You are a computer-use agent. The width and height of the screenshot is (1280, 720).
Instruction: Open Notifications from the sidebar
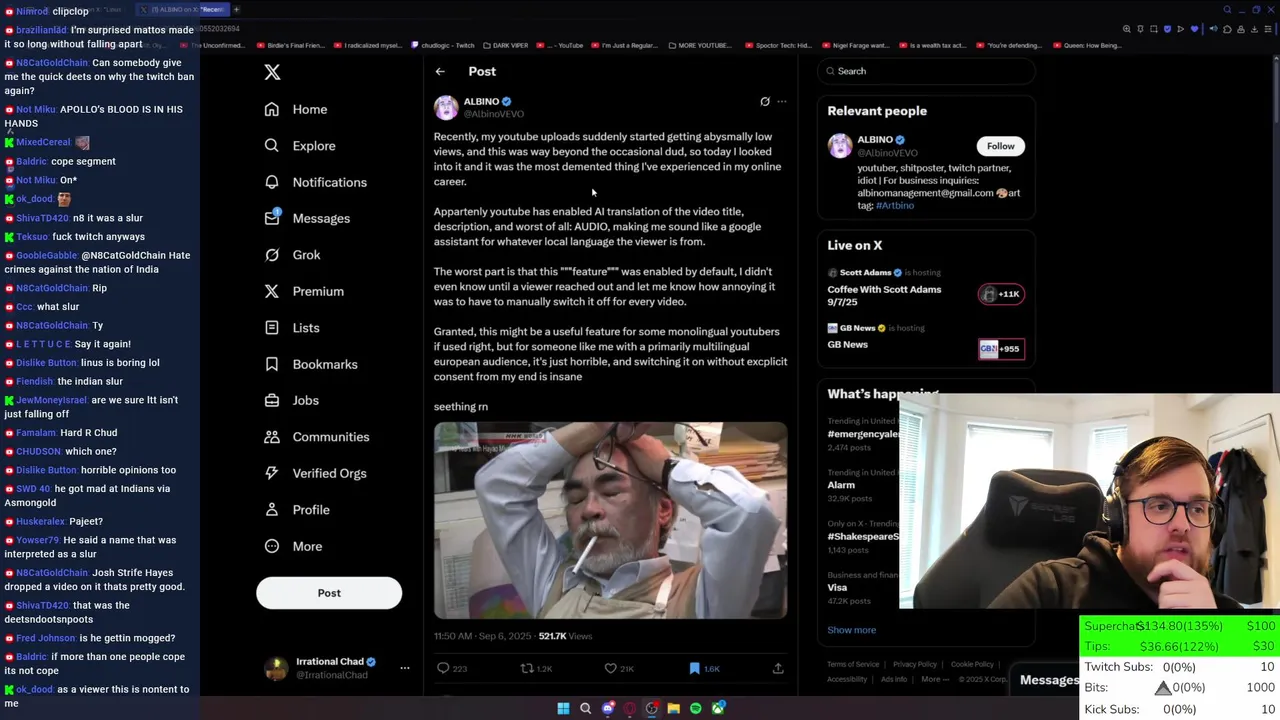315,182
